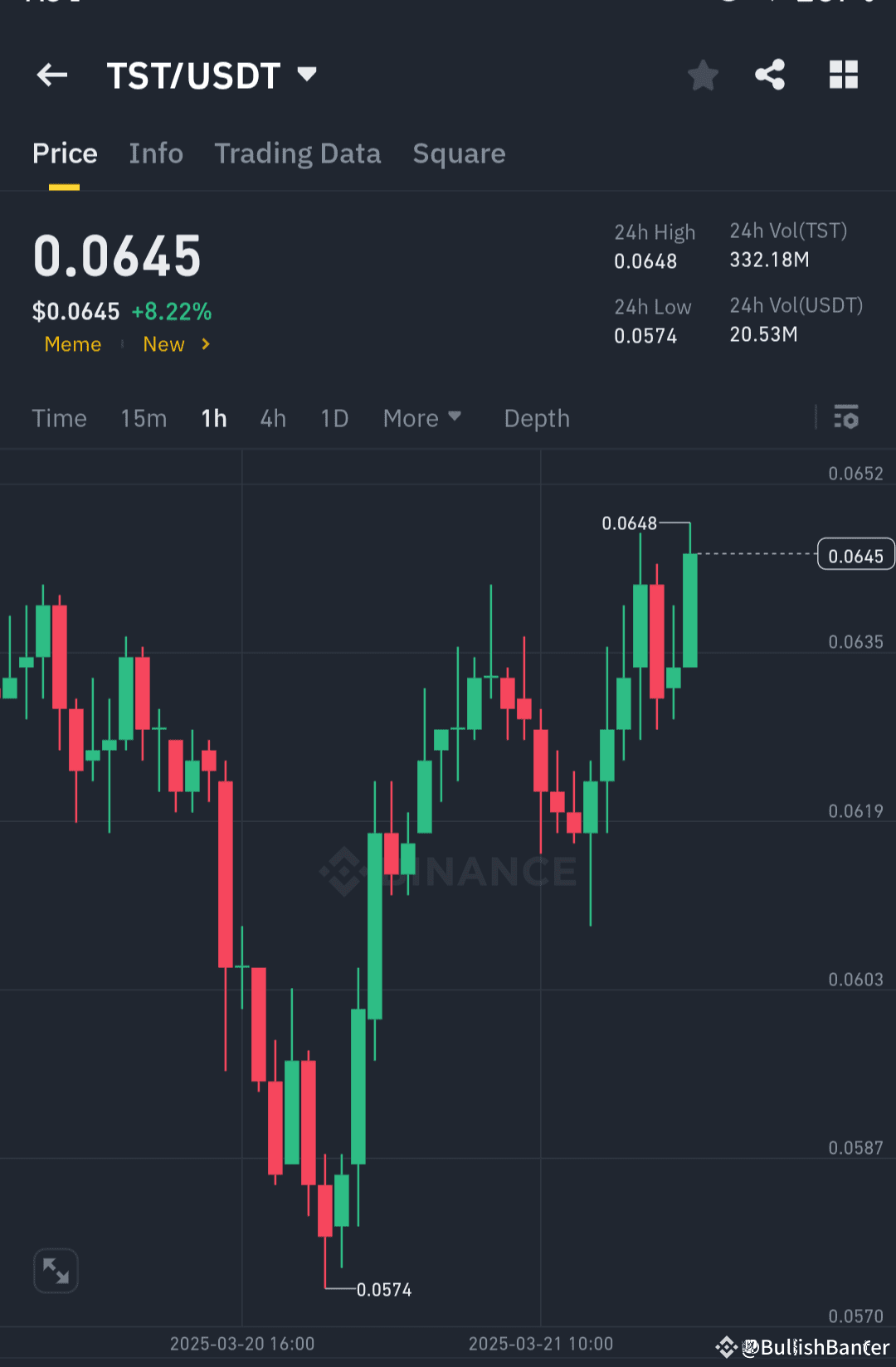Open the Square tab
The width and height of the screenshot is (896, 1367).
click(x=459, y=153)
